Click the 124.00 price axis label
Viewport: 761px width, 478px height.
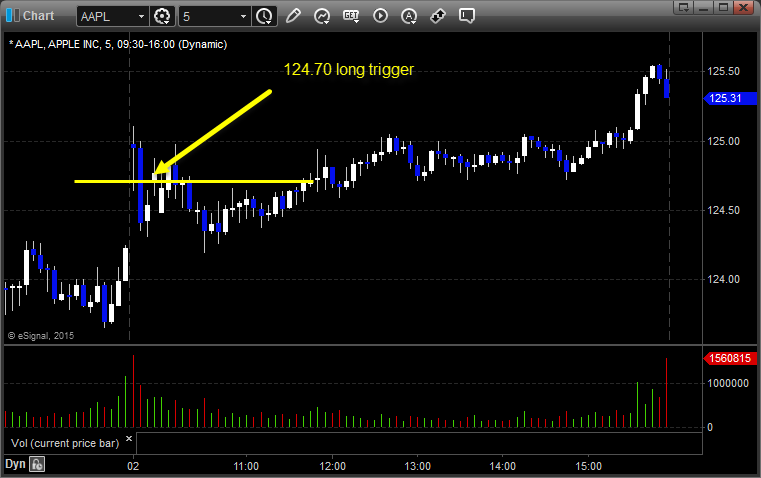point(723,279)
